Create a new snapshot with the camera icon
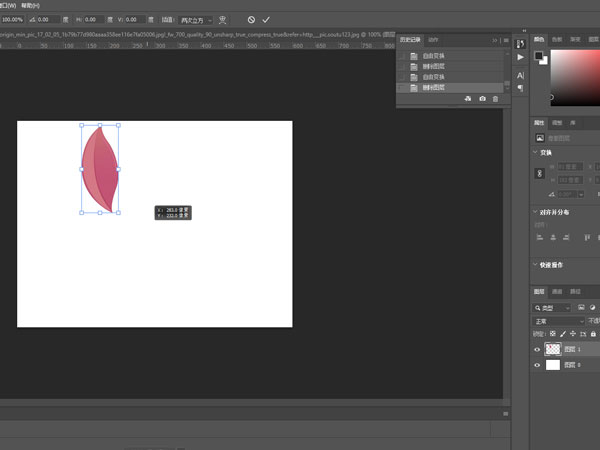This screenshot has width=600, height=450. pyautogui.click(x=482, y=99)
